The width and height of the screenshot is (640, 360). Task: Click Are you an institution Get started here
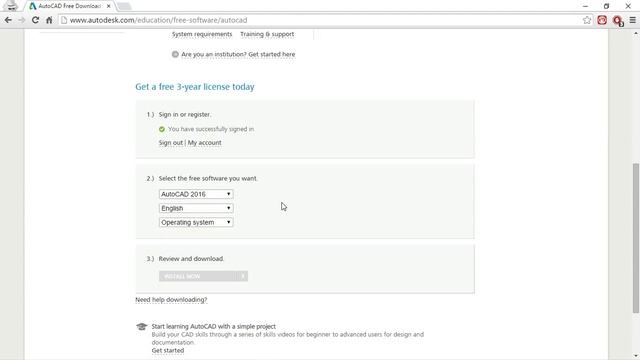238,54
